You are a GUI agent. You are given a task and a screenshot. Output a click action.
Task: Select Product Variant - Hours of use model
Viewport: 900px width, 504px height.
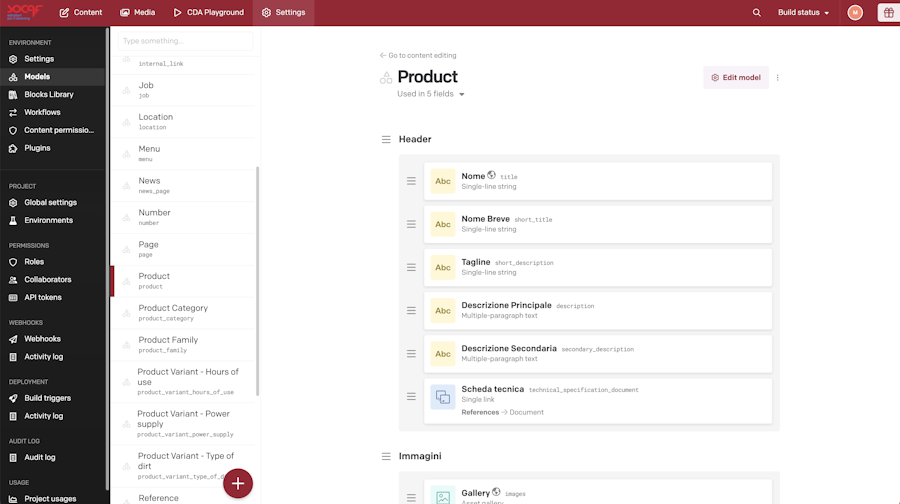183,382
